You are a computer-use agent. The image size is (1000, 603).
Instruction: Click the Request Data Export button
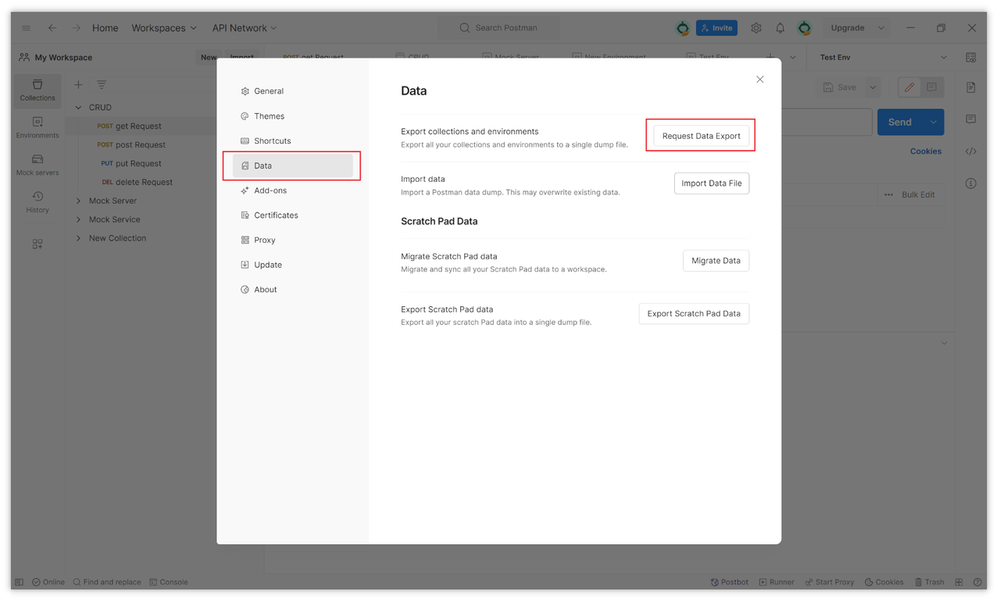click(701, 136)
